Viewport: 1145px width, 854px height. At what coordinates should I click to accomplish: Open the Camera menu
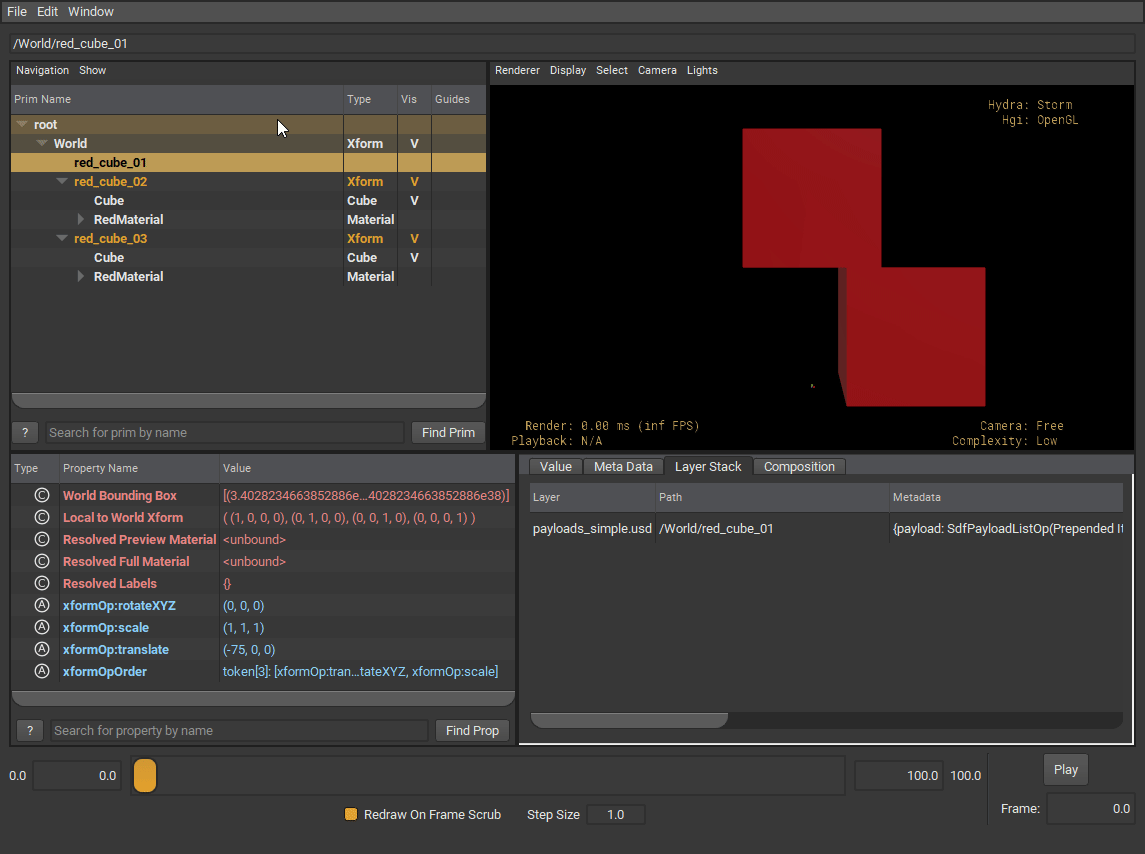click(657, 70)
